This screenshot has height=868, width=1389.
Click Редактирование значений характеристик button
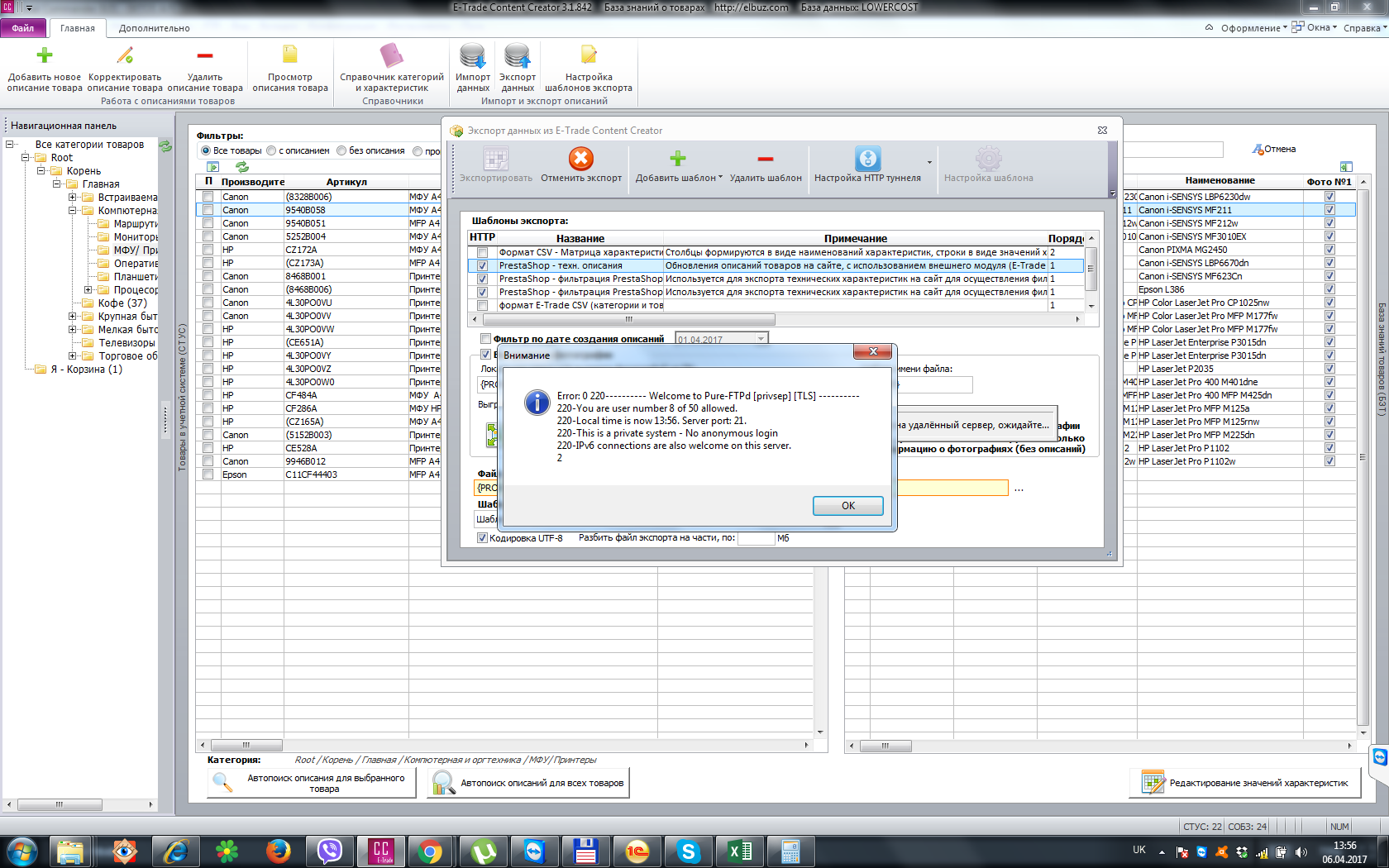pyautogui.click(x=1245, y=783)
